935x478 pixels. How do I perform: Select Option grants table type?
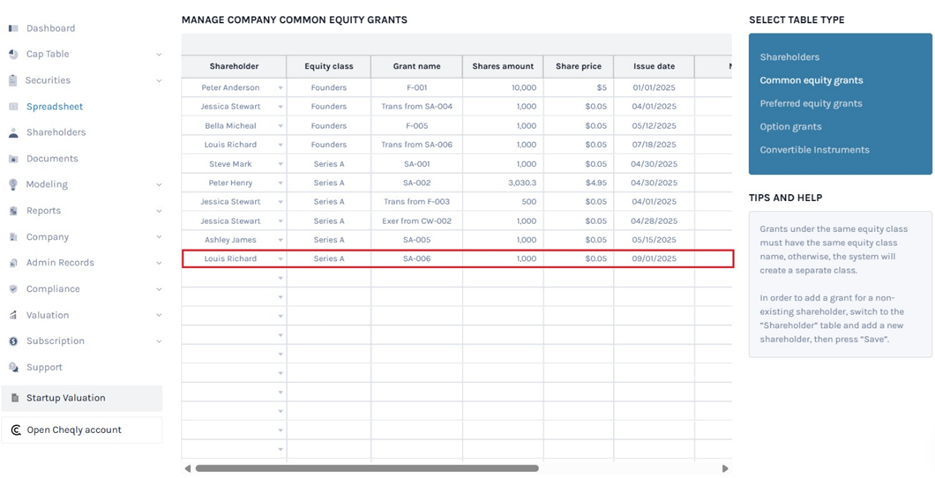point(790,127)
